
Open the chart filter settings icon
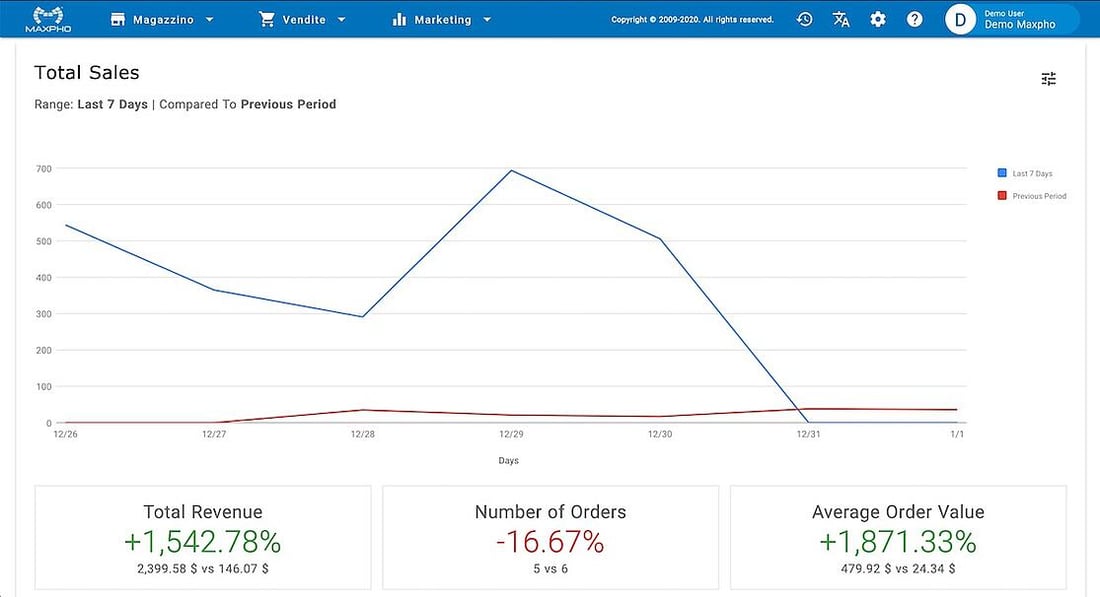point(1048,79)
